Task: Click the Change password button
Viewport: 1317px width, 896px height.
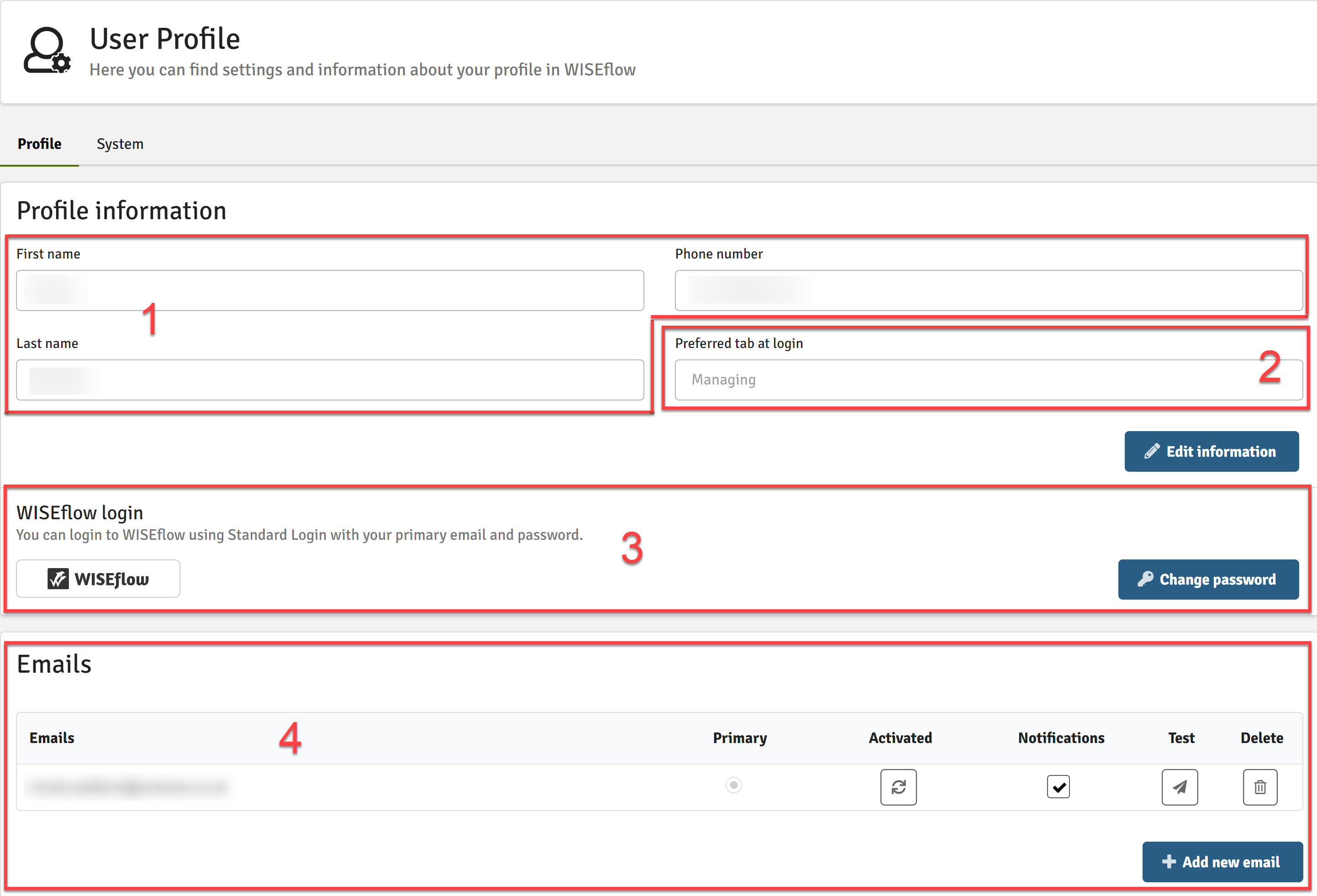Action: [1208, 579]
